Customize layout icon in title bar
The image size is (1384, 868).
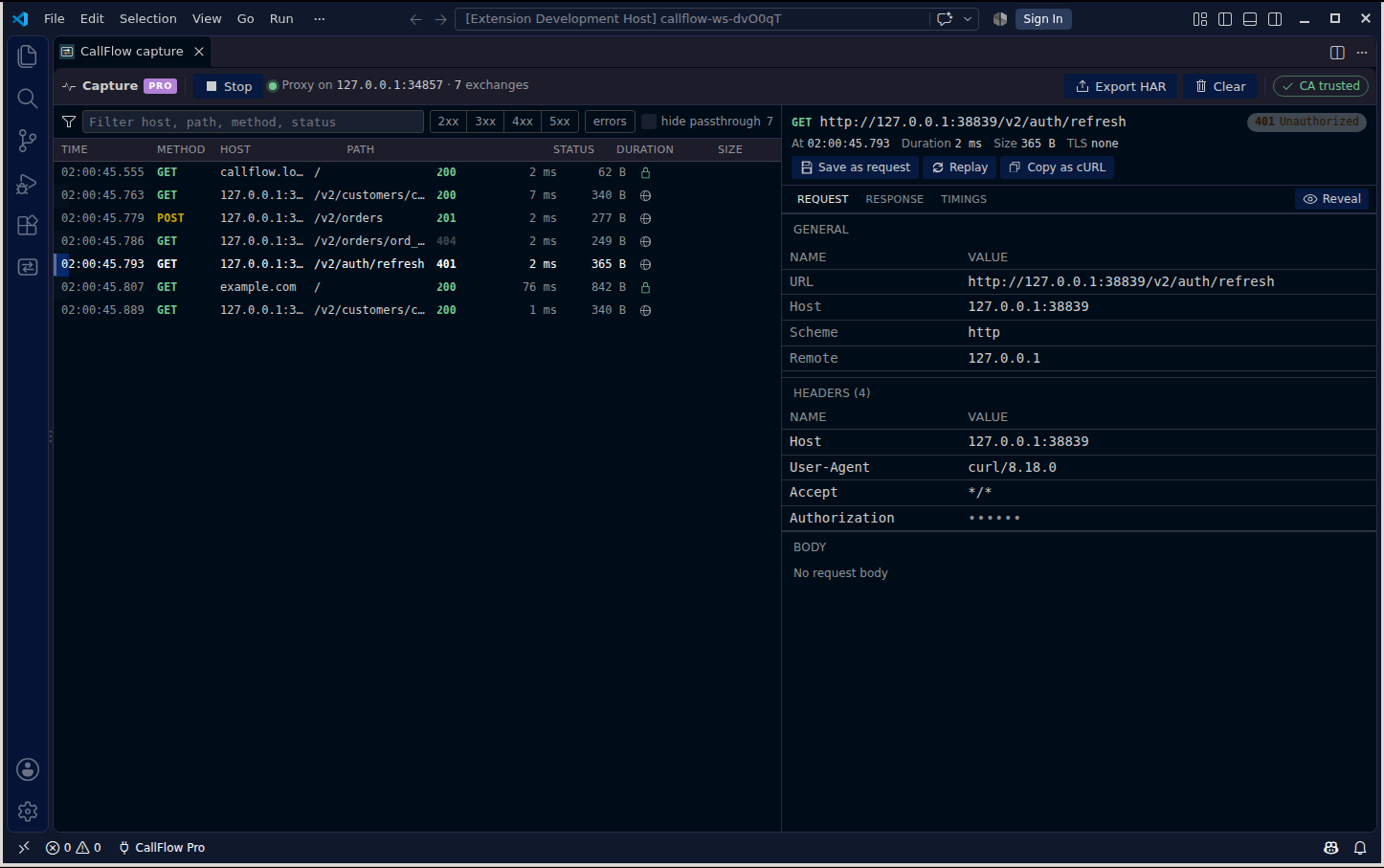1200,19
